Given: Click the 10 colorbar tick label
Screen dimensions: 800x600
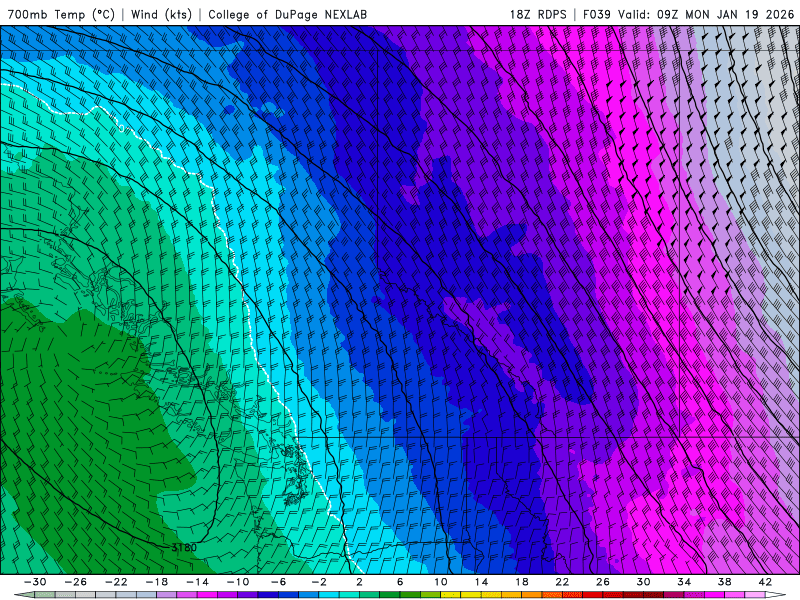Looking at the screenshot, I should point(441,582).
